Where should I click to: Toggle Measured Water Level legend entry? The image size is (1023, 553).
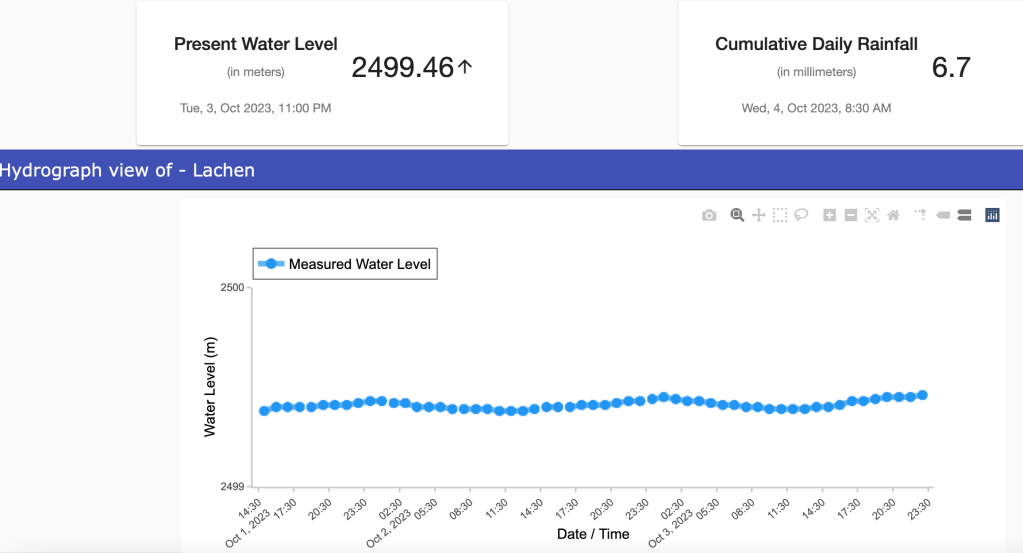[345, 264]
